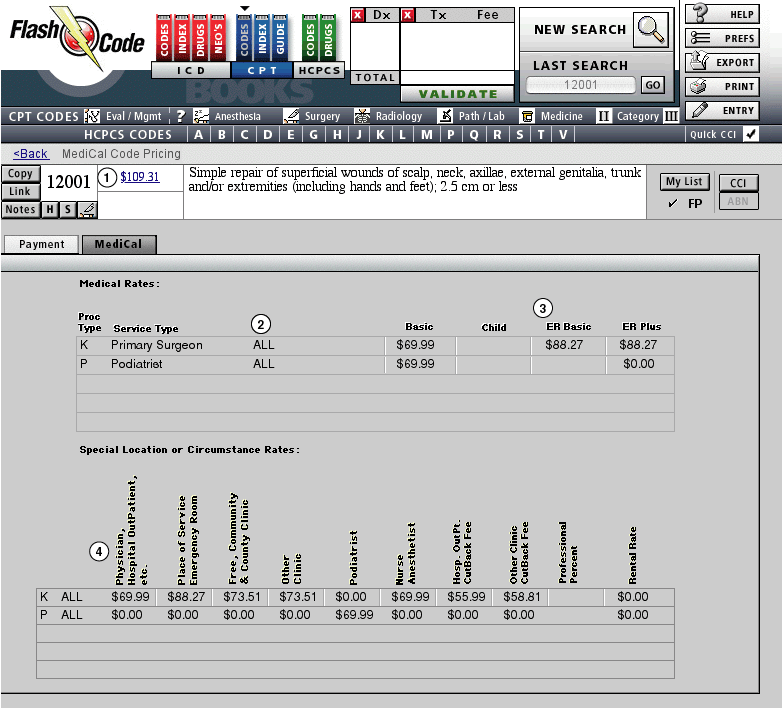Select HCPCS letter E
This screenshot has width=782, height=708.
coord(291,135)
